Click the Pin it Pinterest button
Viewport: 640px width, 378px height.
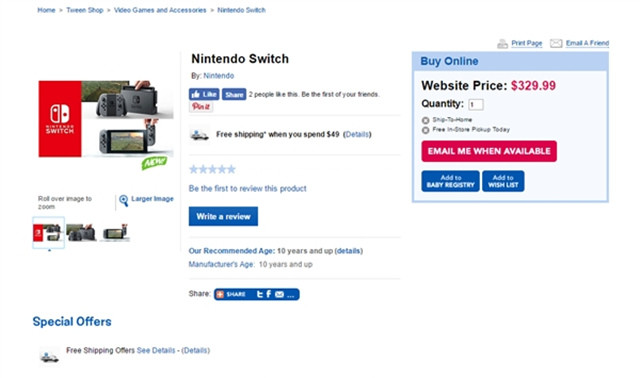[201, 107]
